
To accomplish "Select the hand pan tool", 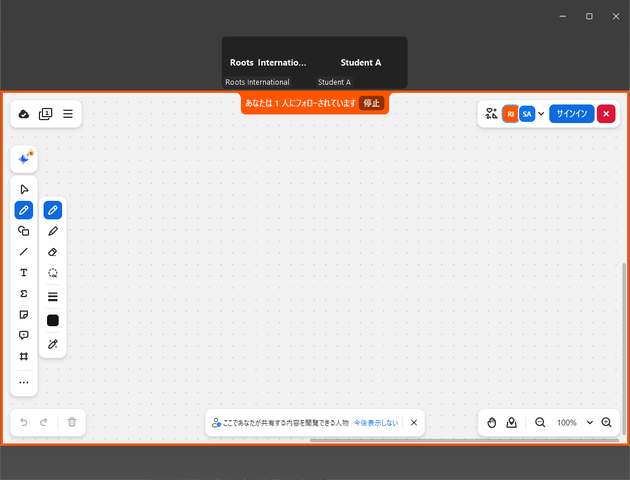I will pos(491,423).
